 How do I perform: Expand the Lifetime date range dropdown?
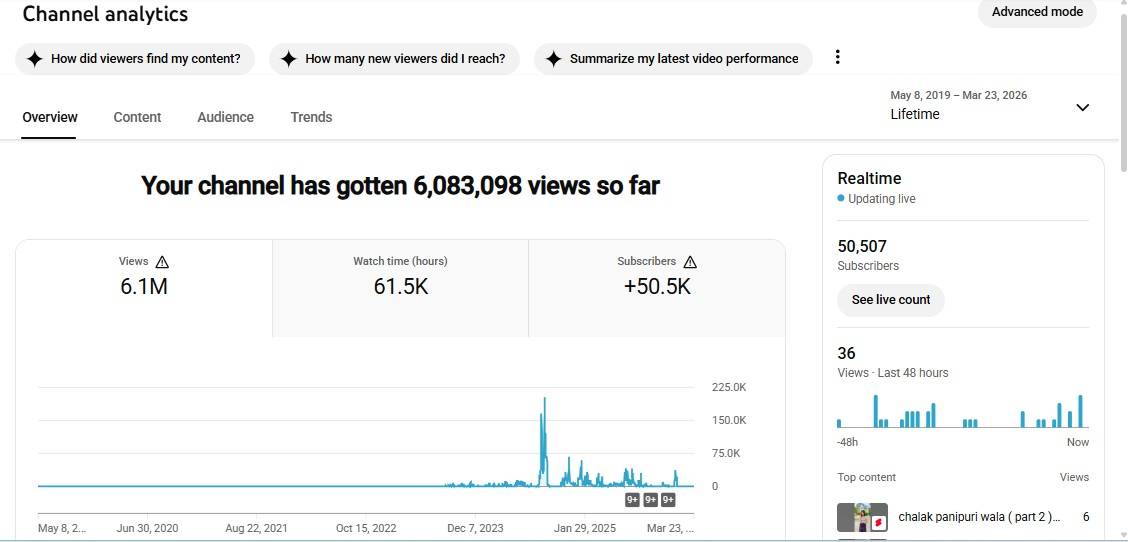pos(1082,107)
